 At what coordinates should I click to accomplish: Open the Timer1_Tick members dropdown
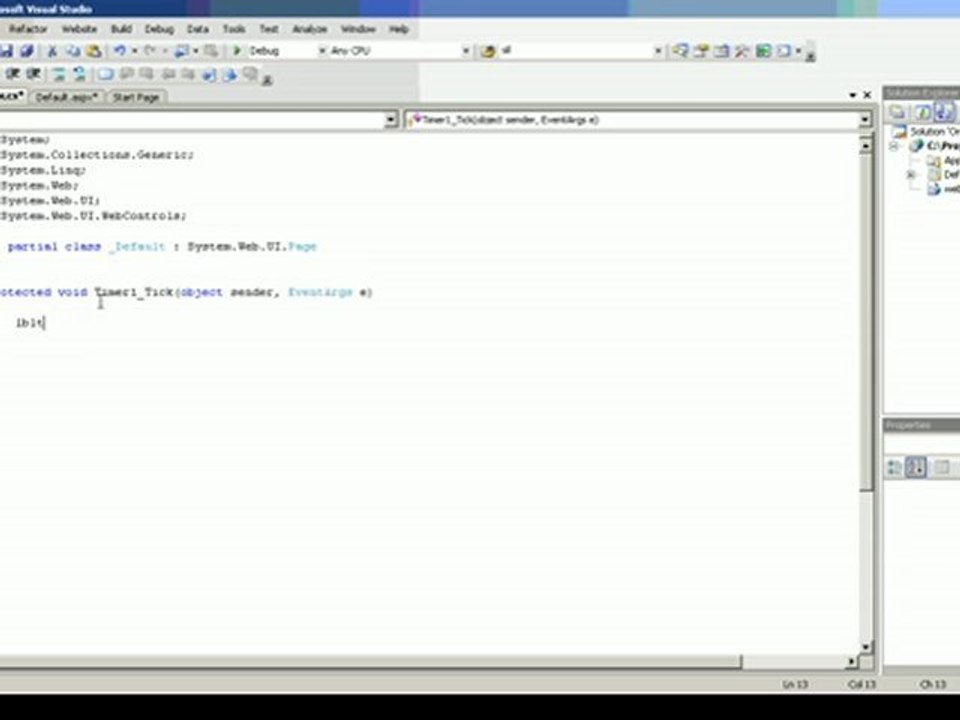pos(865,120)
